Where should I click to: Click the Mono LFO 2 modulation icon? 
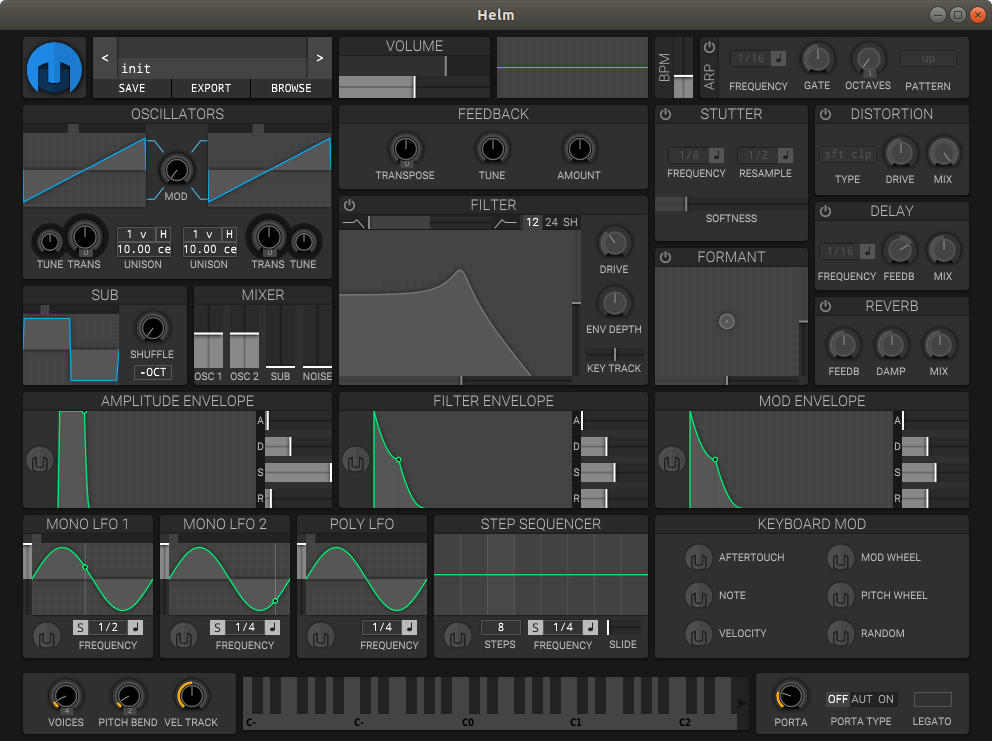[x=183, y=636]
